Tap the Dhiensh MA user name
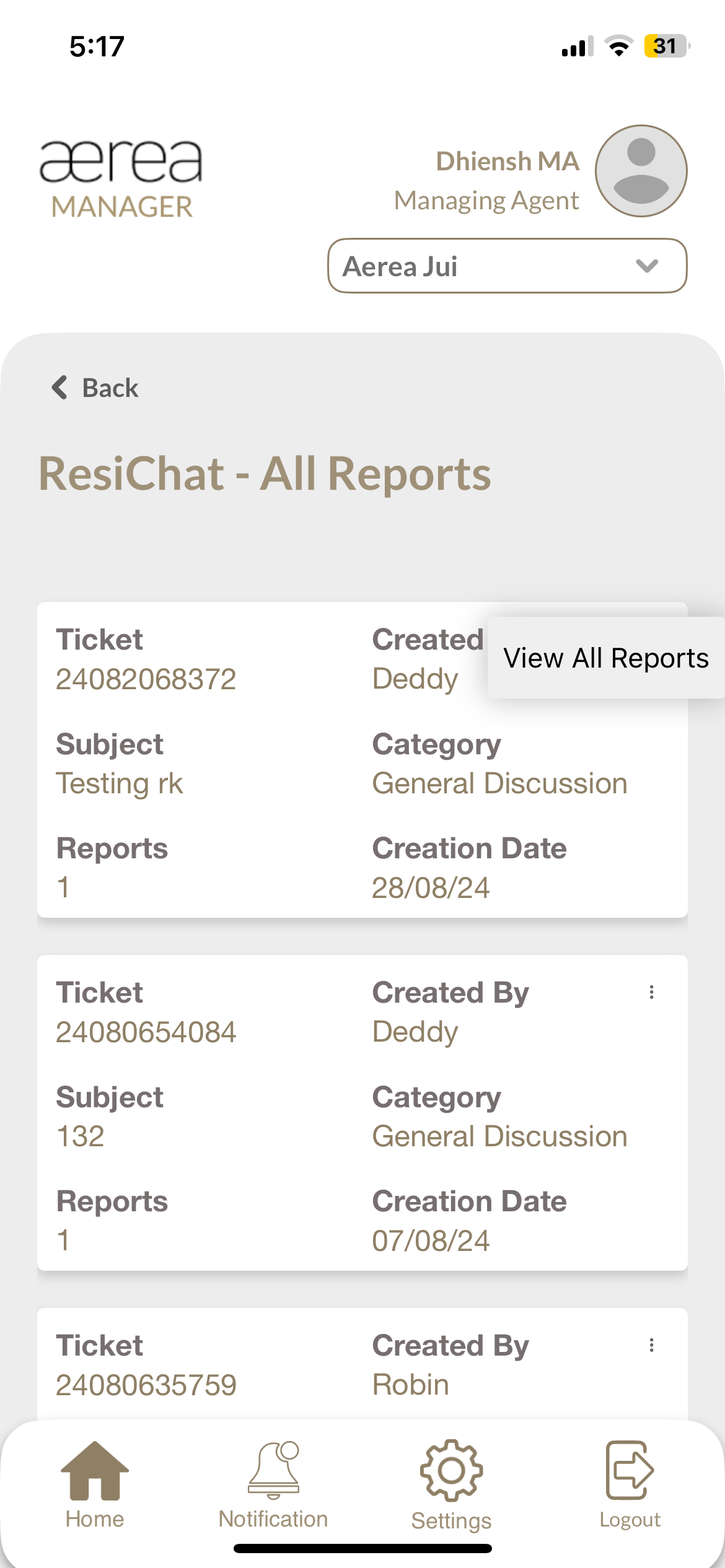The height and width of the screenshot is (1568, 725). click(x=507, y=161)
